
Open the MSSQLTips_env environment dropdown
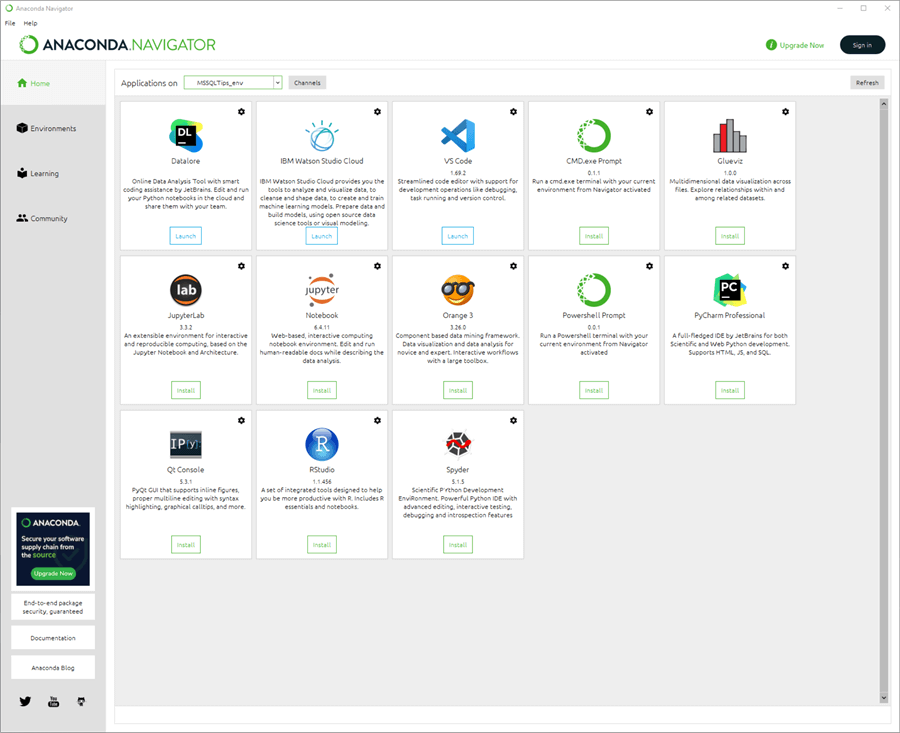click(x=232, y=83)
